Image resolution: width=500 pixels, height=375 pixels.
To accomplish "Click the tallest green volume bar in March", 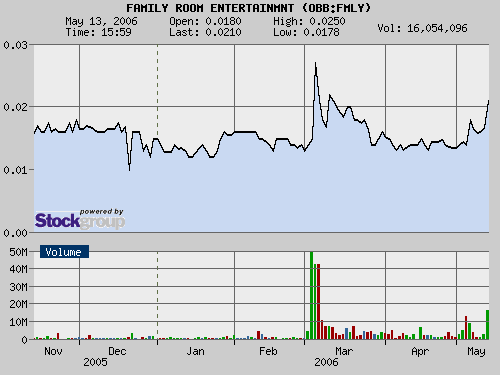I will (x=311, y=296).
